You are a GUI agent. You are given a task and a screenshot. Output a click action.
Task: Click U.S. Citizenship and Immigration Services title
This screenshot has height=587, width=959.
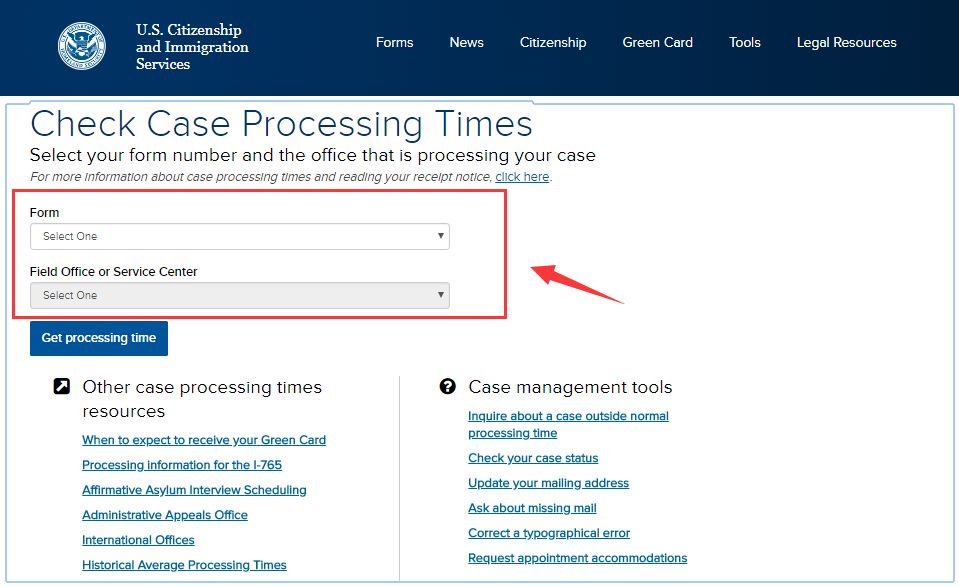(192, 47)
